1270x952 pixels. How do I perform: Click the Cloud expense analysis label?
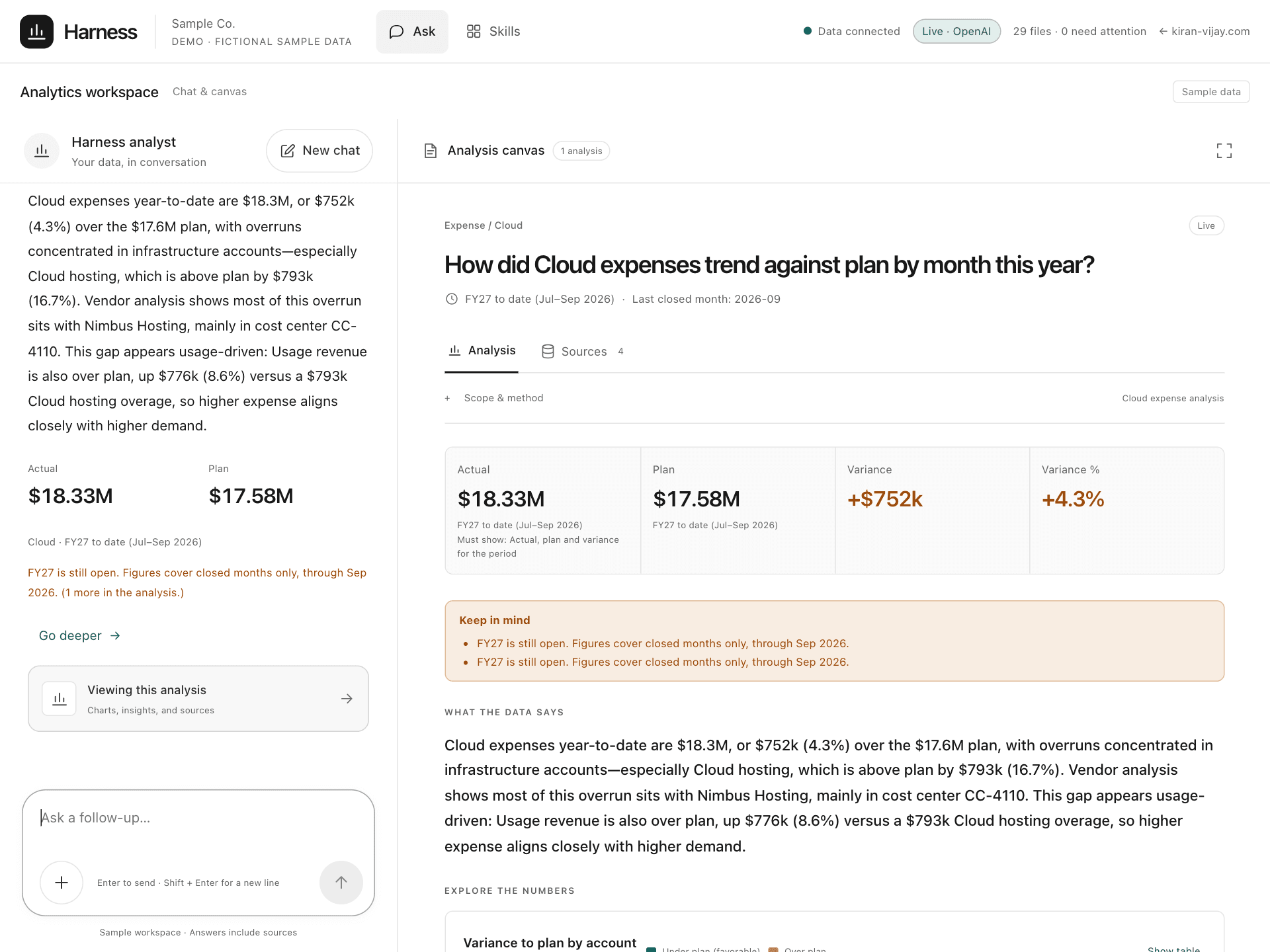click(1173, 398)
